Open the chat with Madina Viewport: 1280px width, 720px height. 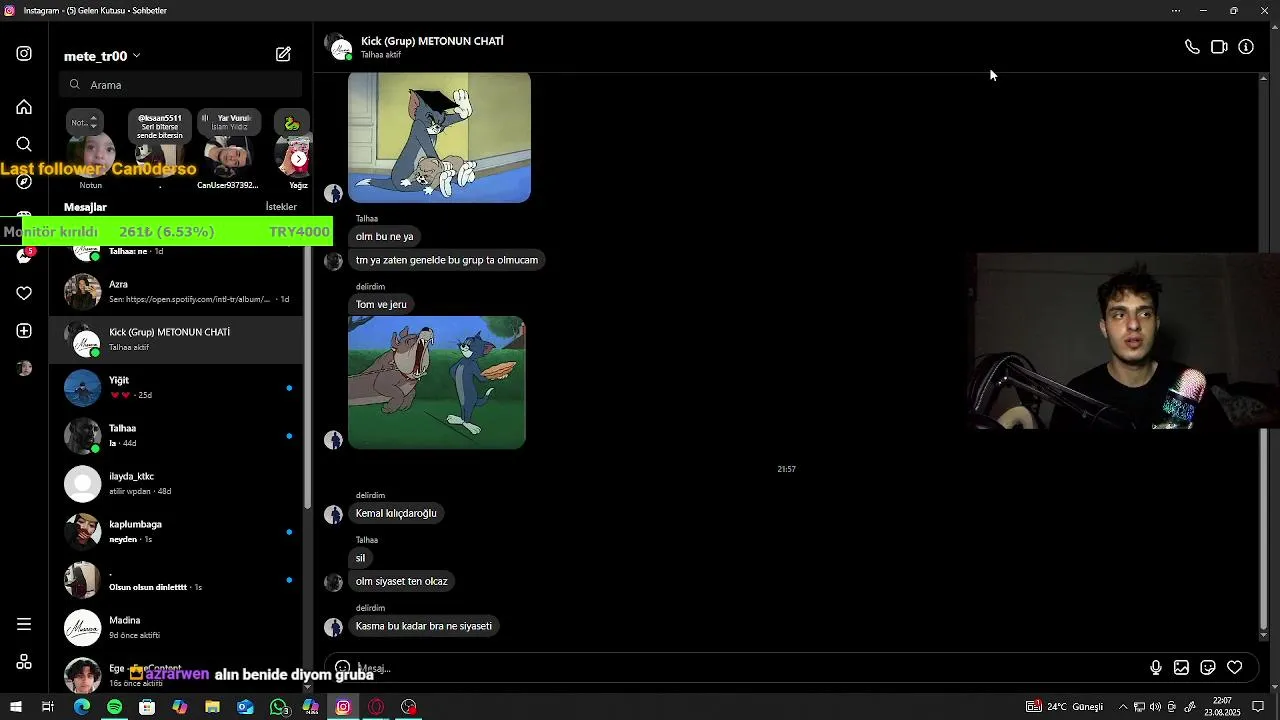[x=177, y=627]
